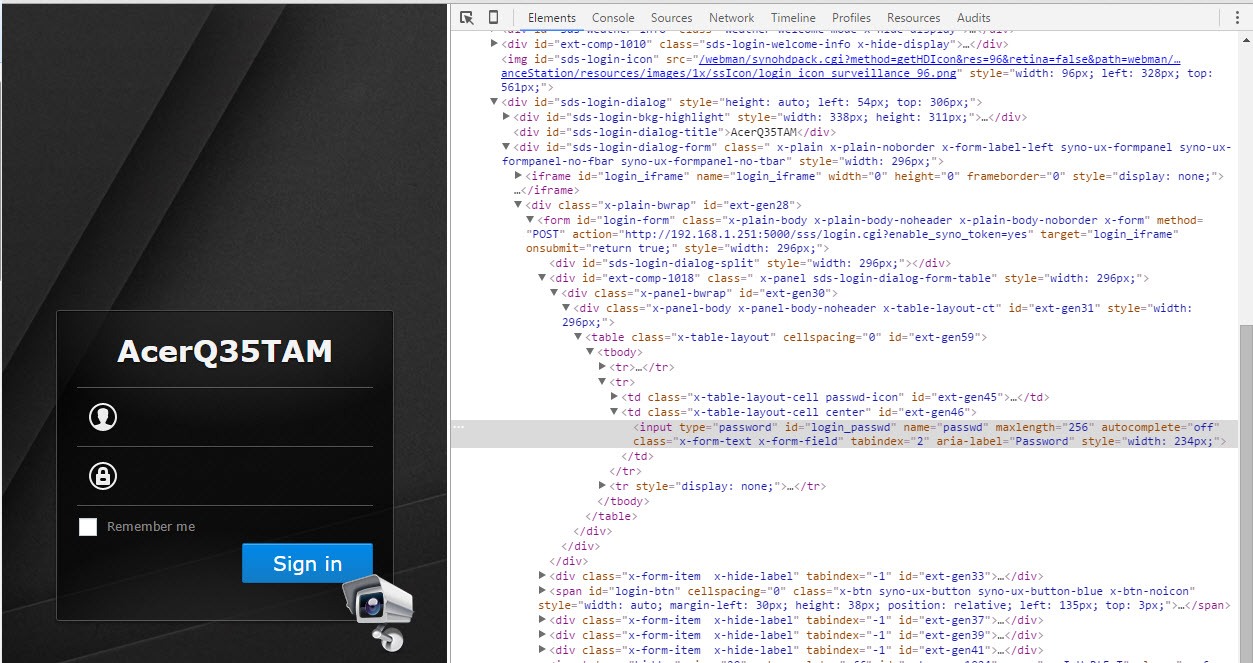
Task: Expand the sds-login-bkg-highlight div node
Action: click(506, 117)
